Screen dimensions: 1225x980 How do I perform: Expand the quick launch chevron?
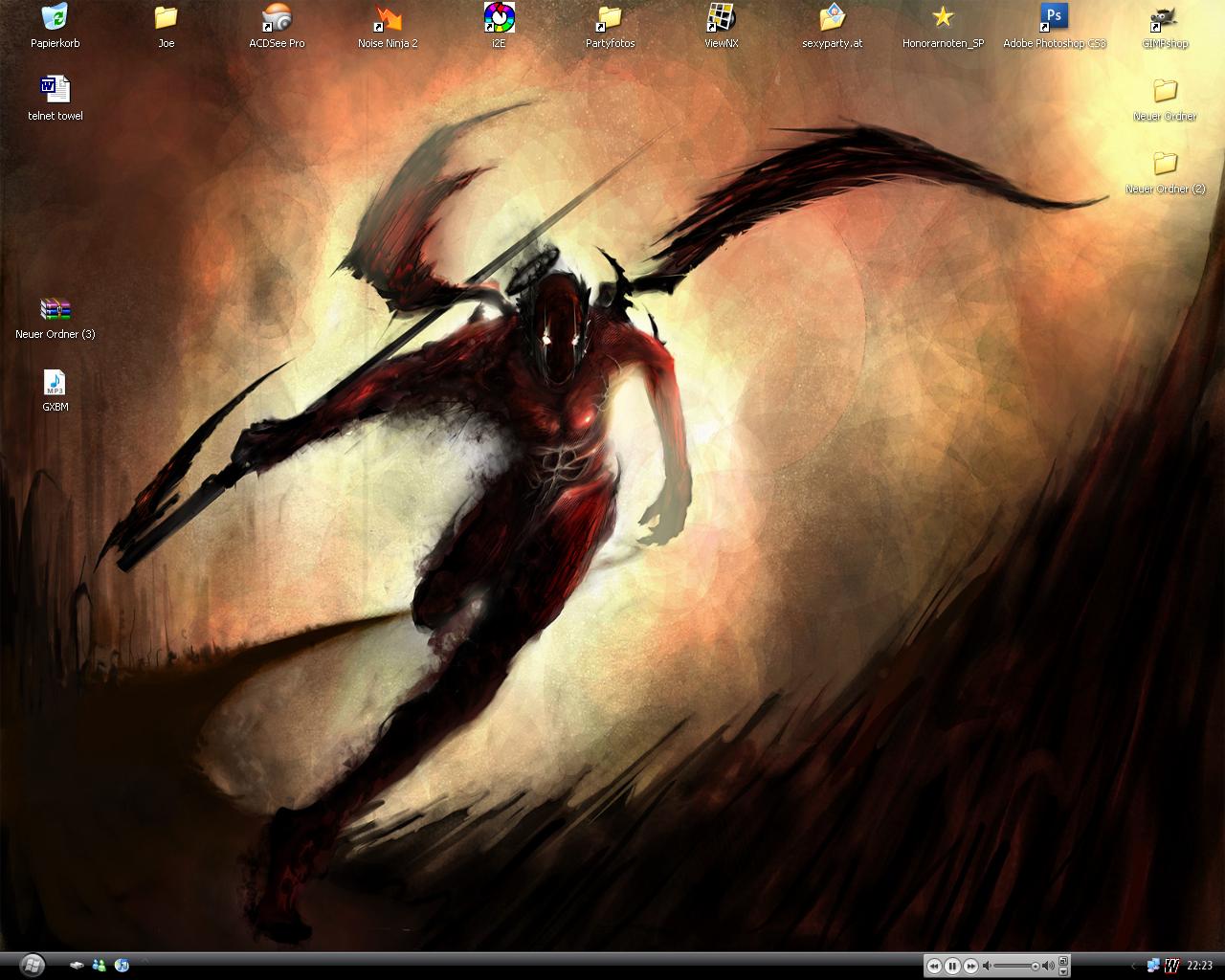click(145, 960)
